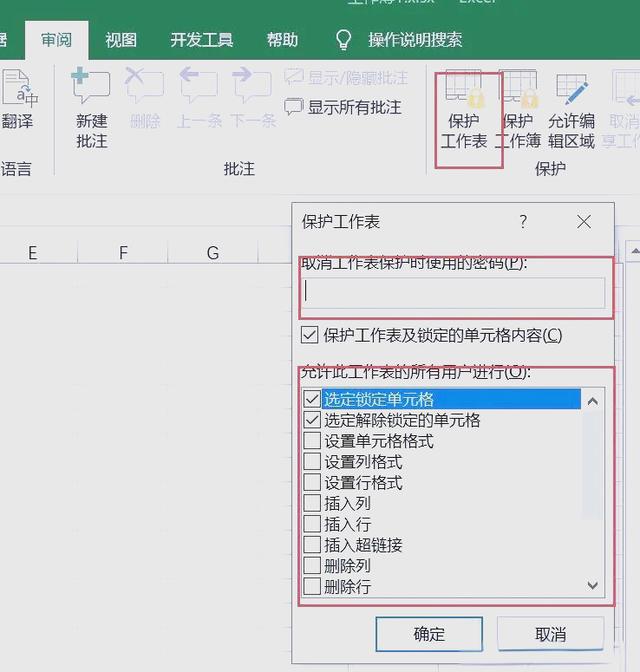The image size is (640, 672).
Task: Enable the 设置单元格格式 checkbox
Action: (312, 441)
